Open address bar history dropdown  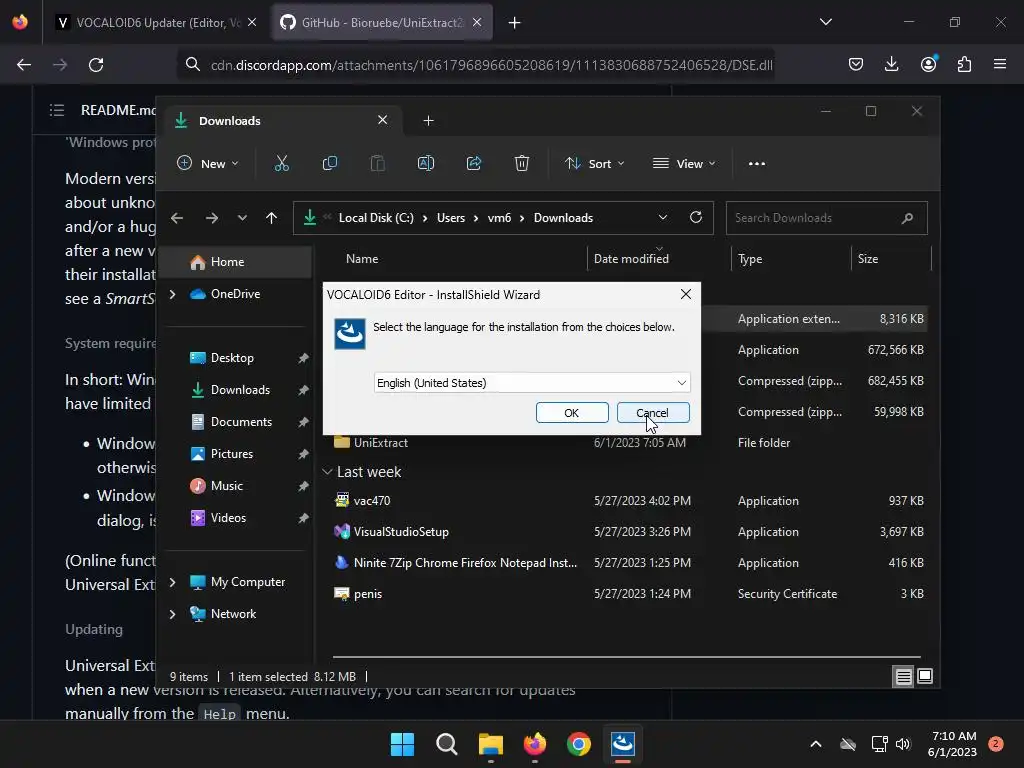663,217
